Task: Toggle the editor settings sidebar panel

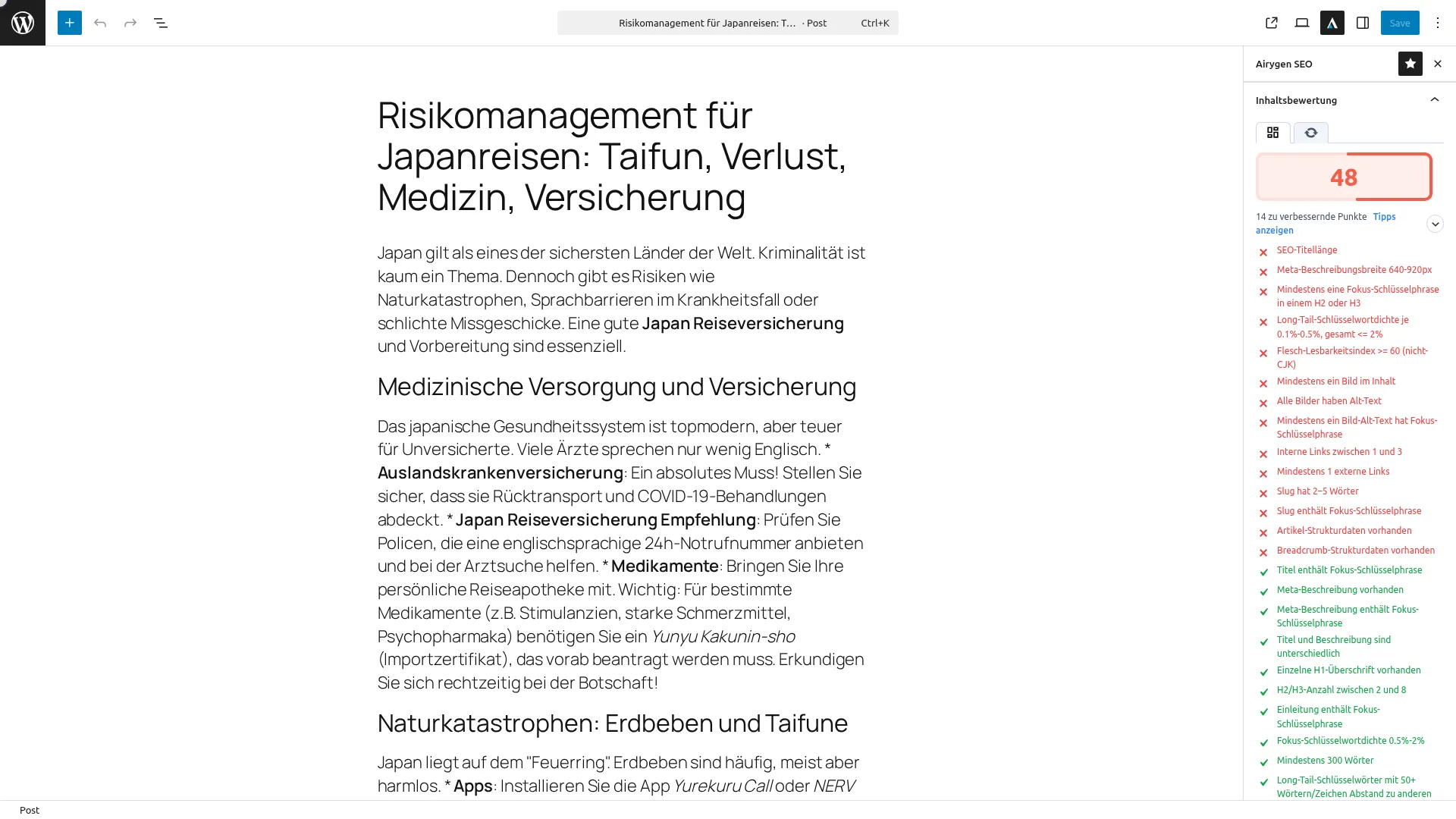Action: tap(1363, 23)
